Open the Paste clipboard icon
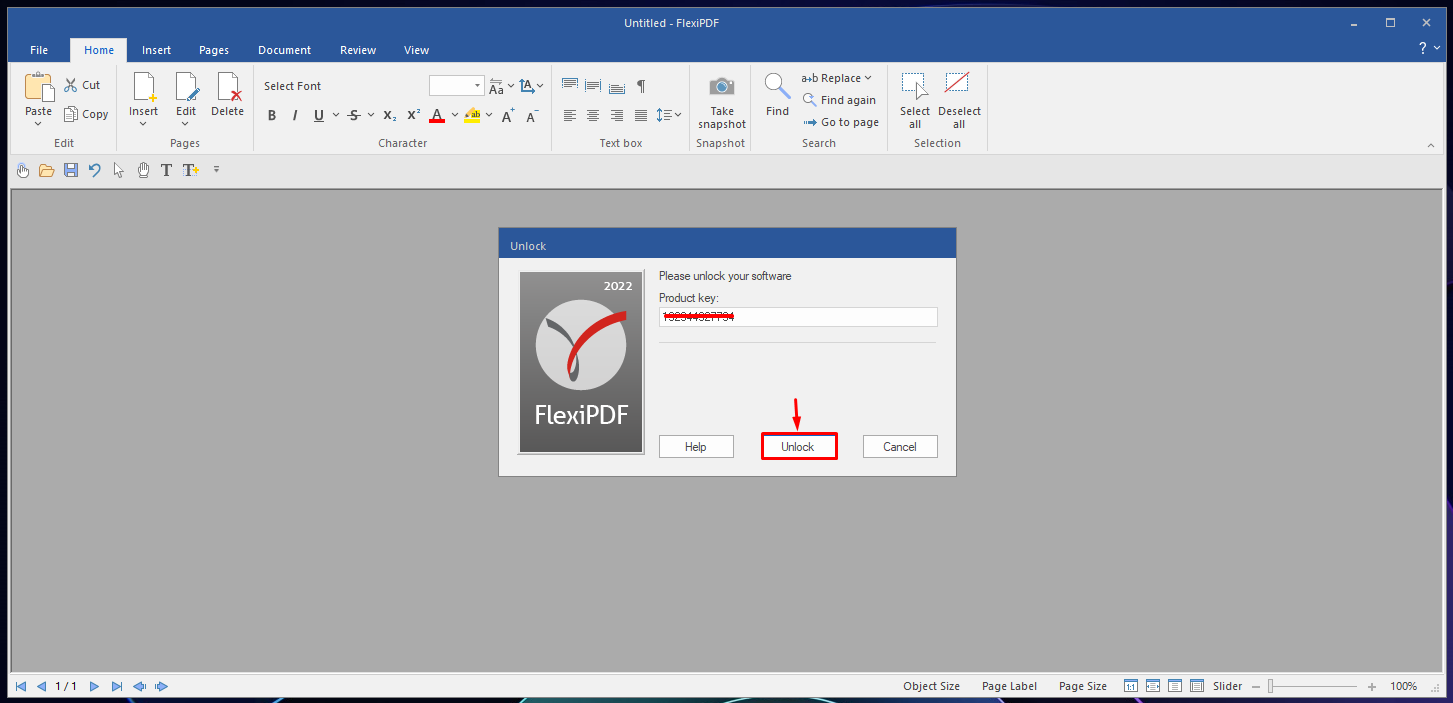Image resolution: width=1453 pixels, height=703 pixels. click(x=39, y=86)
